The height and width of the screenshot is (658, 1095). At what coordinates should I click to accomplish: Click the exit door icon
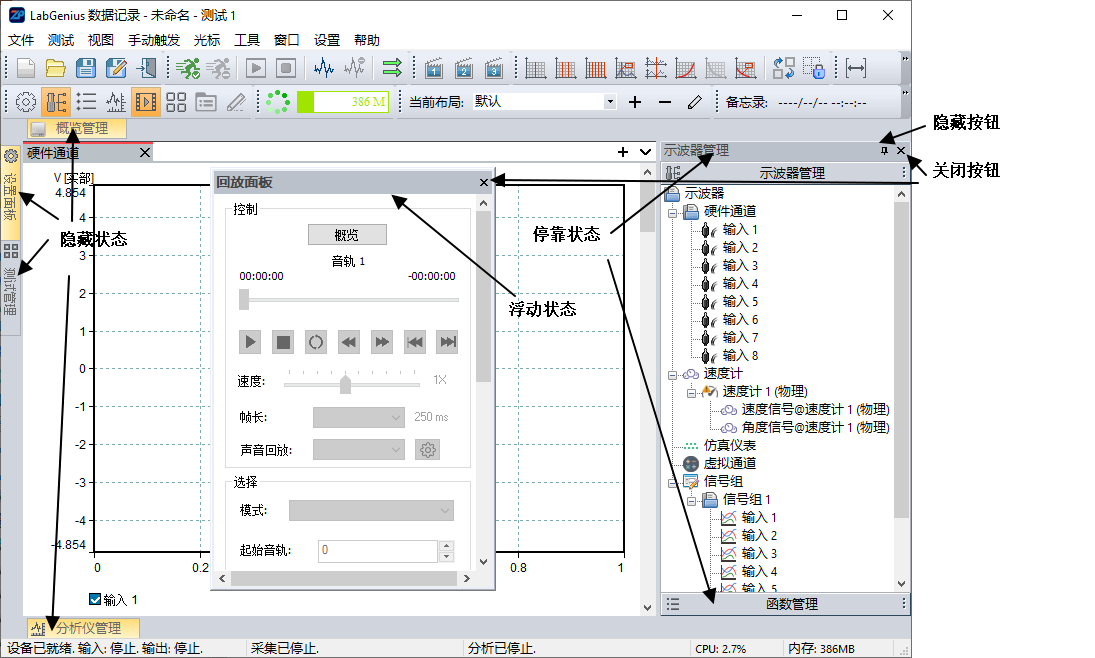(x=147, y=68)
